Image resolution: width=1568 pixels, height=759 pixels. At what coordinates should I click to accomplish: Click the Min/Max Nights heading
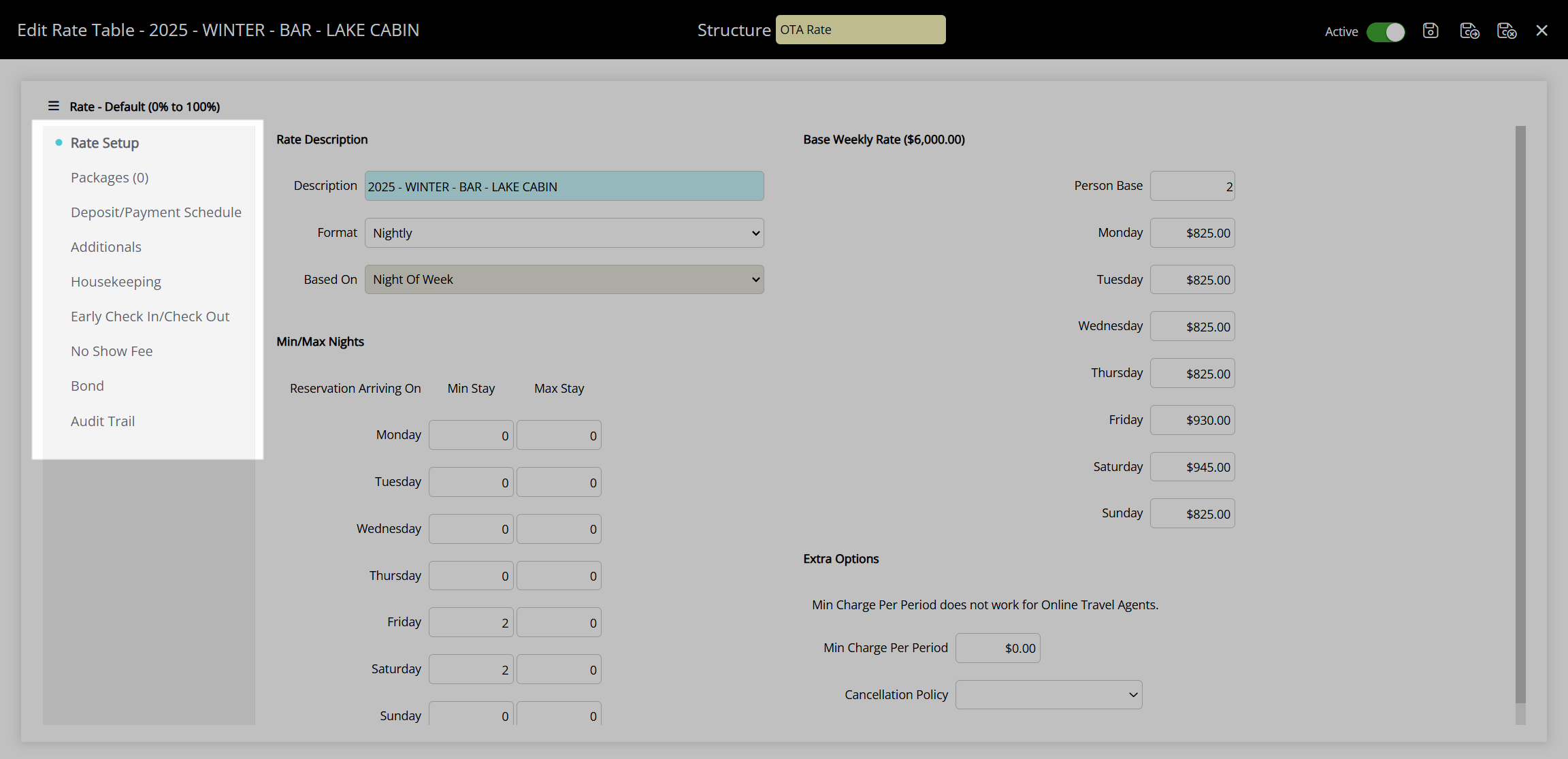point(320,342)
